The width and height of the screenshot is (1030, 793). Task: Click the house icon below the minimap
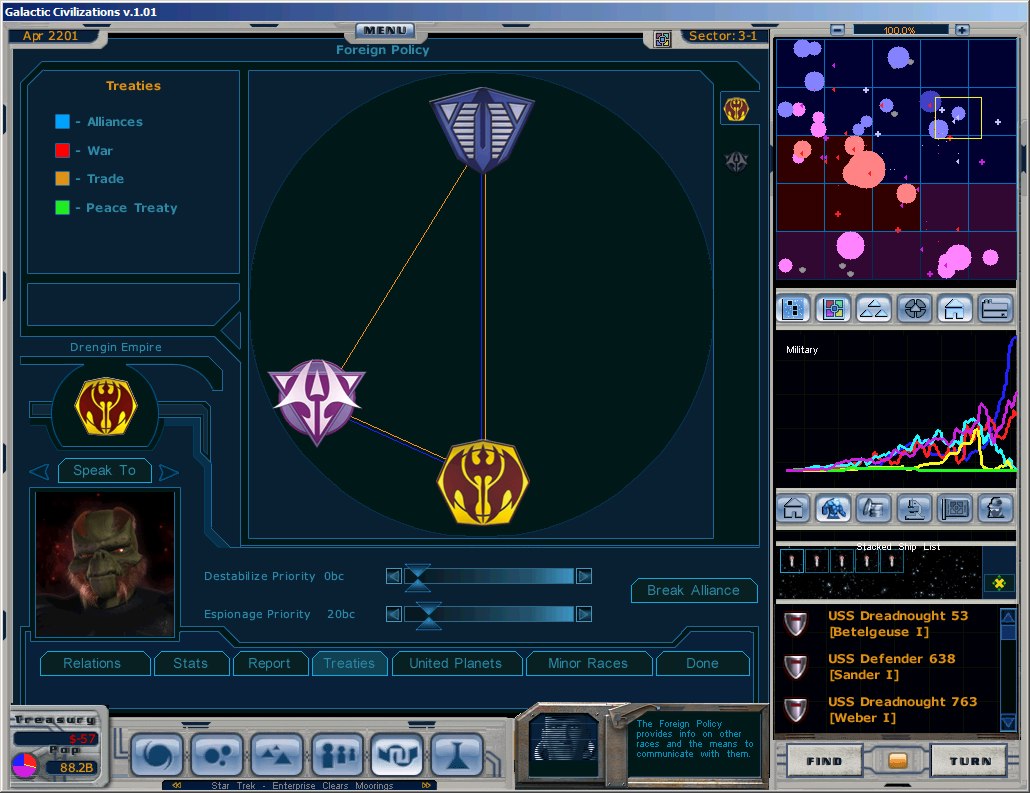click(x=954, y=308)
